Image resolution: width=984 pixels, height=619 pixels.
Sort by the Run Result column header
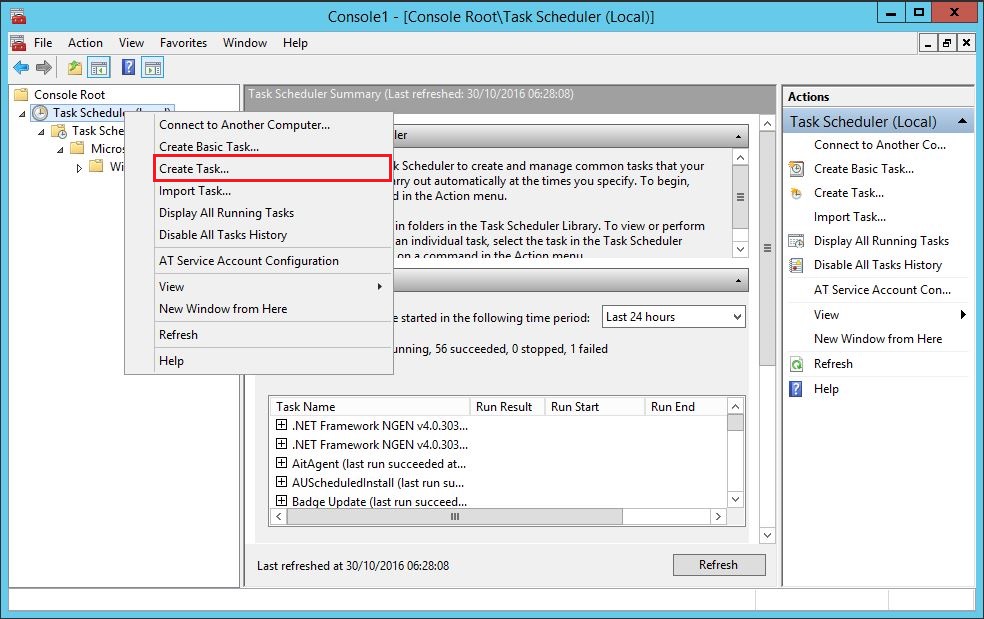point(507,407)
